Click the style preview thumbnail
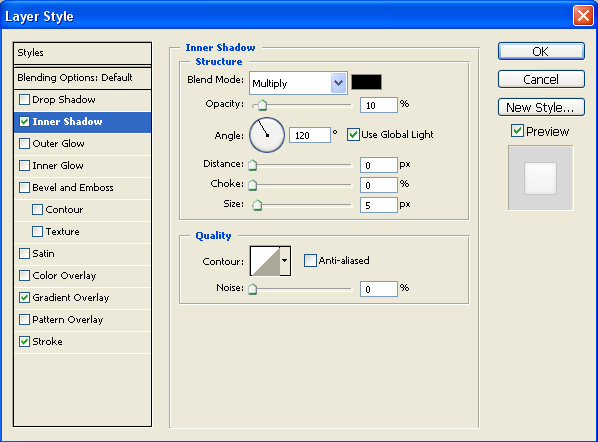This screenshot has width=598, height=442. coord(540,178)
